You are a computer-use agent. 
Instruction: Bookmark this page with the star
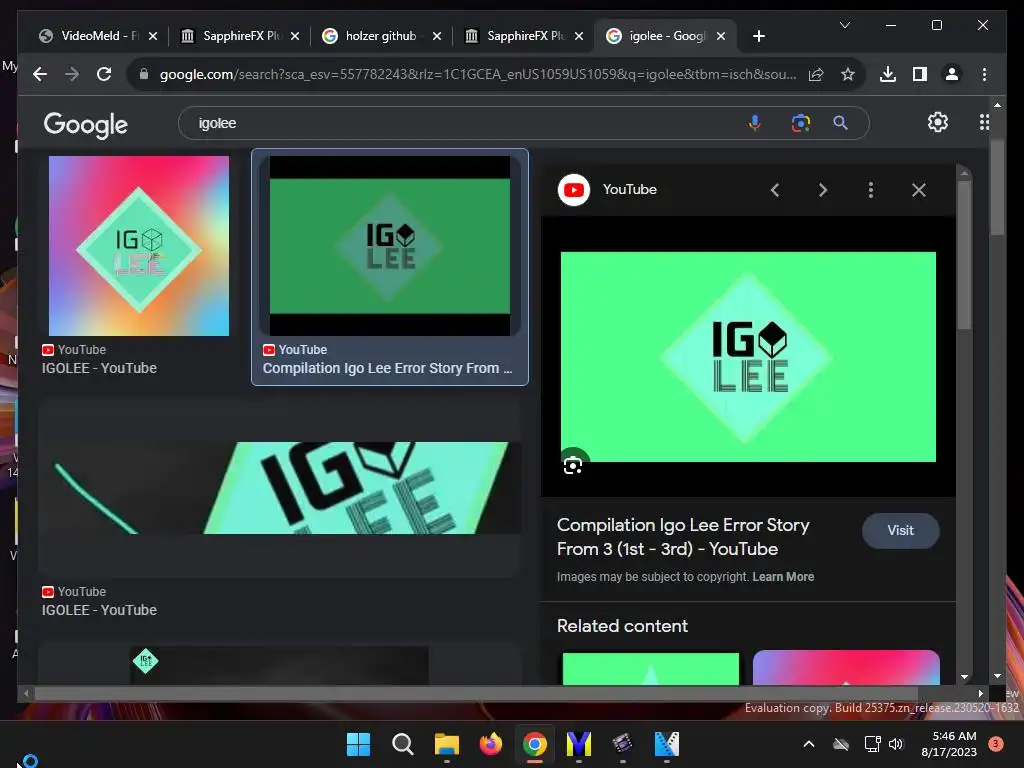848,74
